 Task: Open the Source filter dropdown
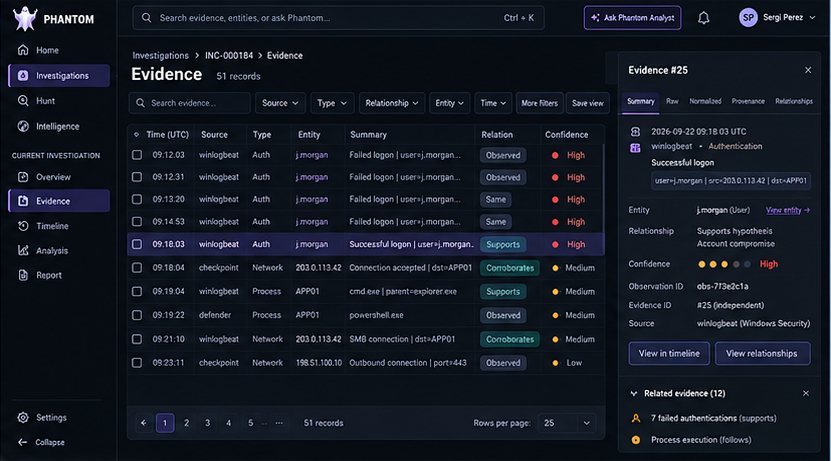click(x=280, y=103)
